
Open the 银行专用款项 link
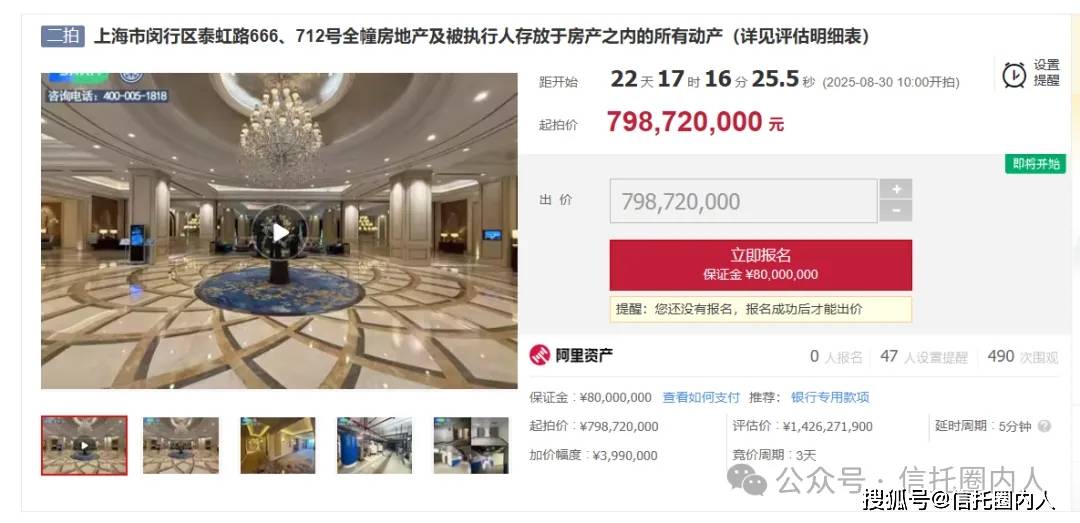(830, 398)
